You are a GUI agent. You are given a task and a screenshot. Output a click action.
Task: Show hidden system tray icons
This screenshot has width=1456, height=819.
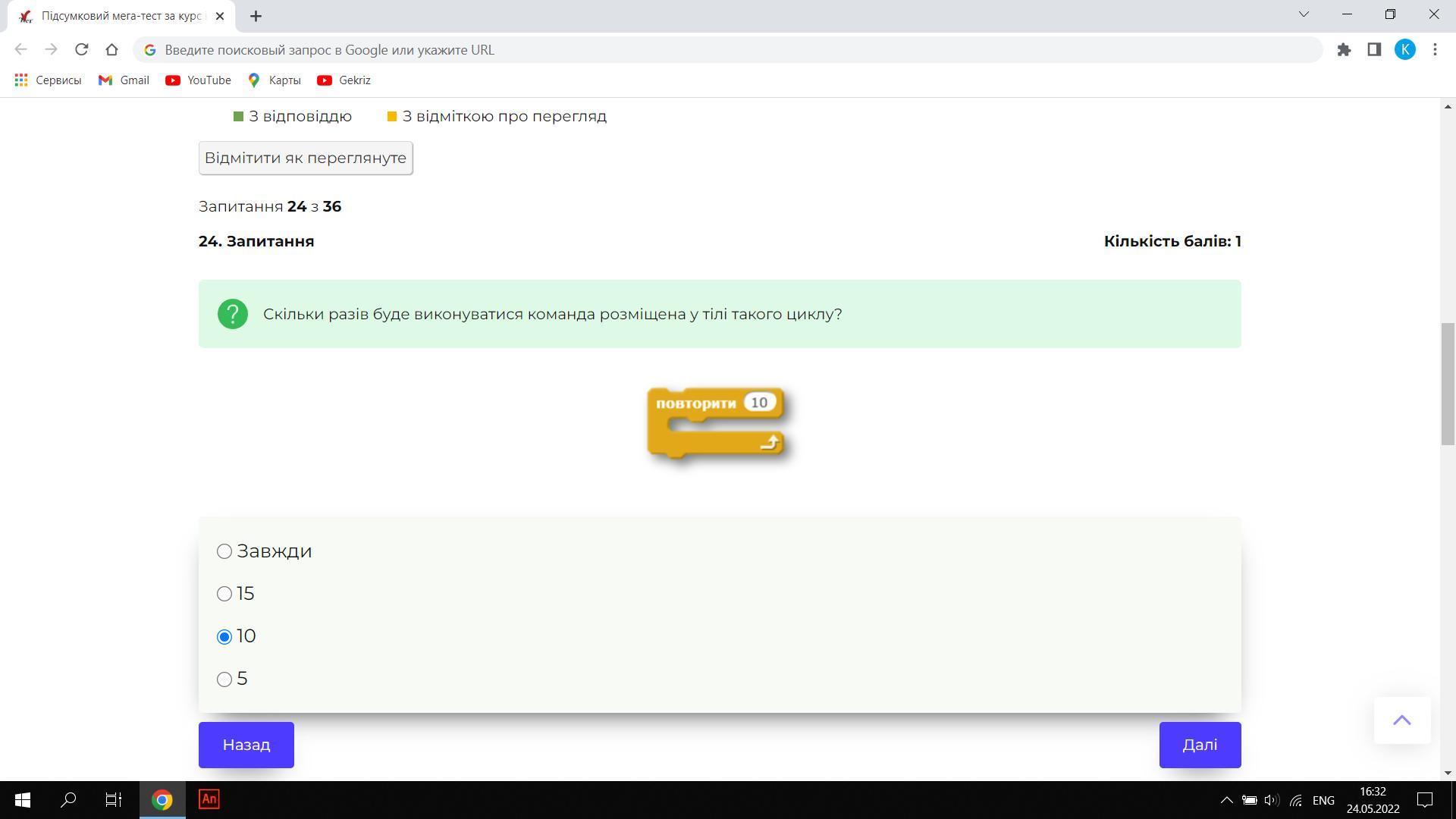pyautogui.click(x=1225, y=800)
